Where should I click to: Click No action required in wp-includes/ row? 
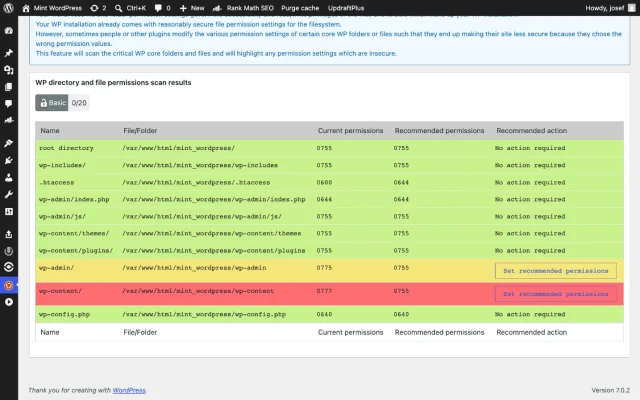click(530, 165)
